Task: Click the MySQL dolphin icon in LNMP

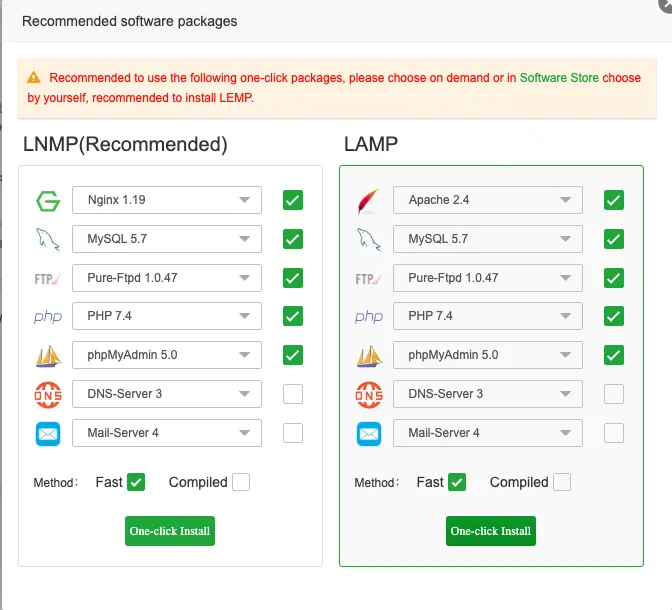Action: (x=47, y=239)
